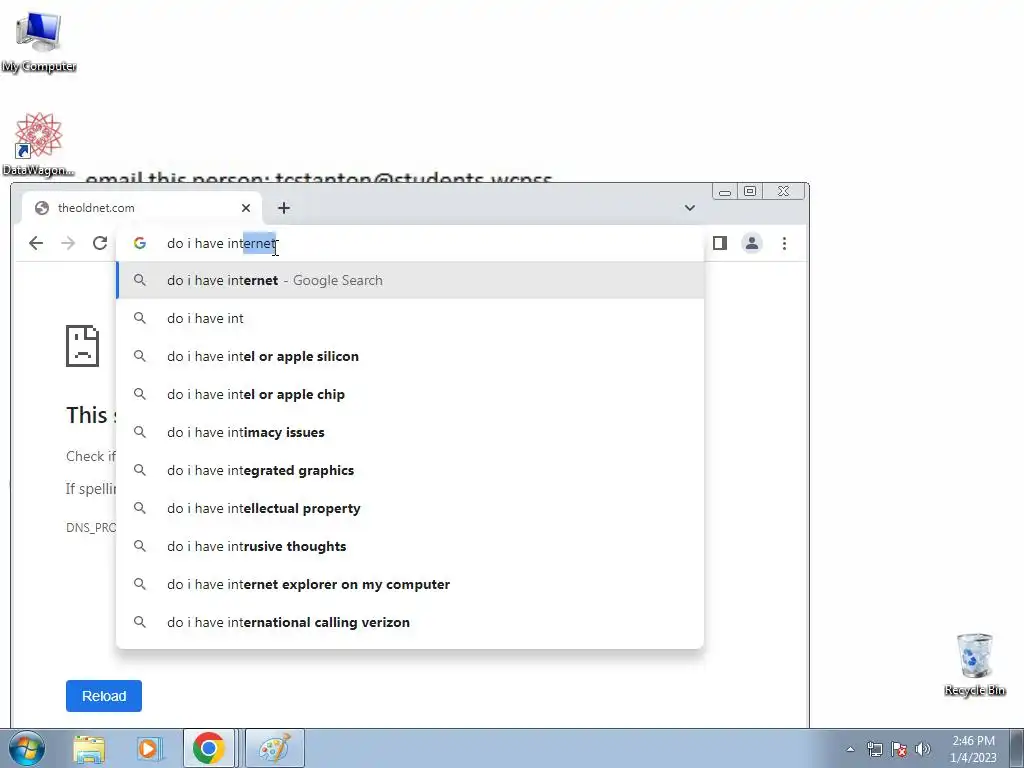This screenshot has height=768, width=1024.
Task: Open My Computer desktop icon
Action: (39, 40)
